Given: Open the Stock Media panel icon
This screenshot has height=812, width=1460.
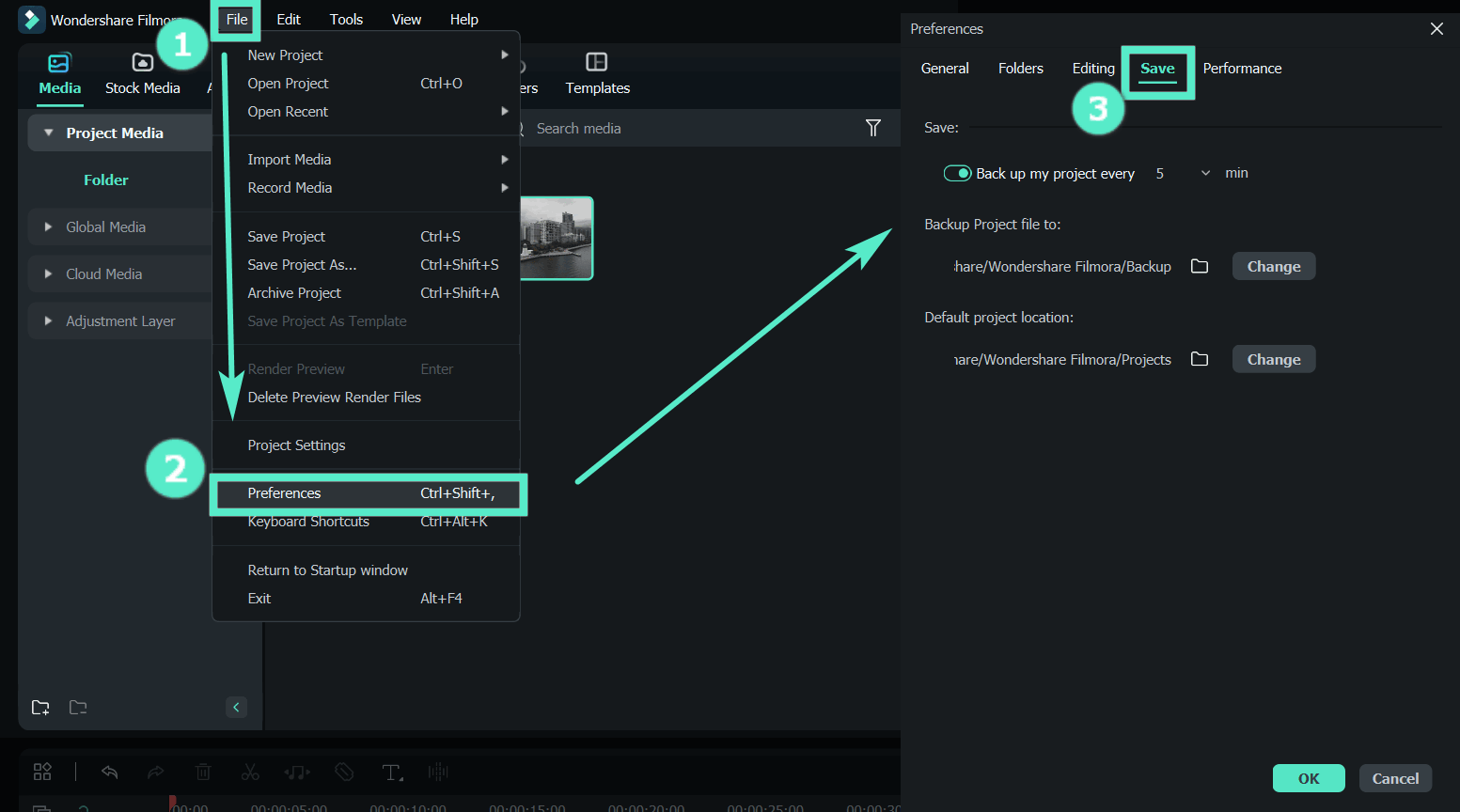Looking at the screenshot, I should pyautogui.click(x=143, y=63).
